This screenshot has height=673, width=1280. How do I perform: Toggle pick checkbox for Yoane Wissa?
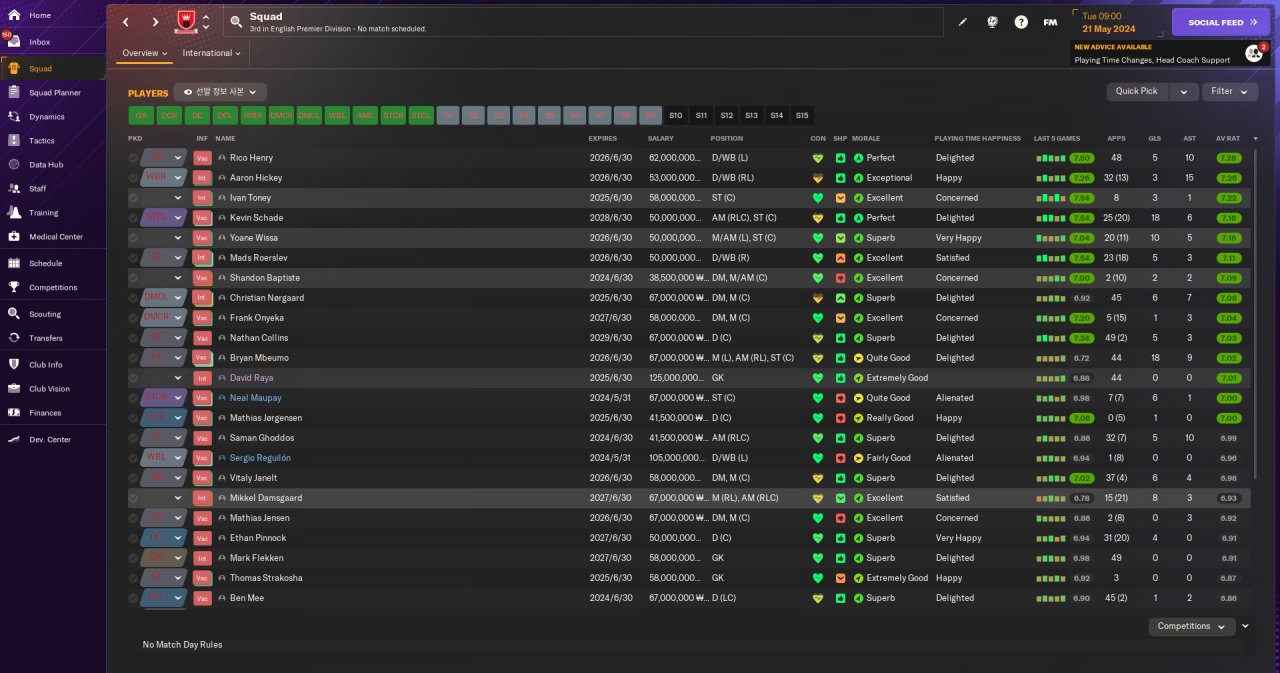(x=134, y=238)
